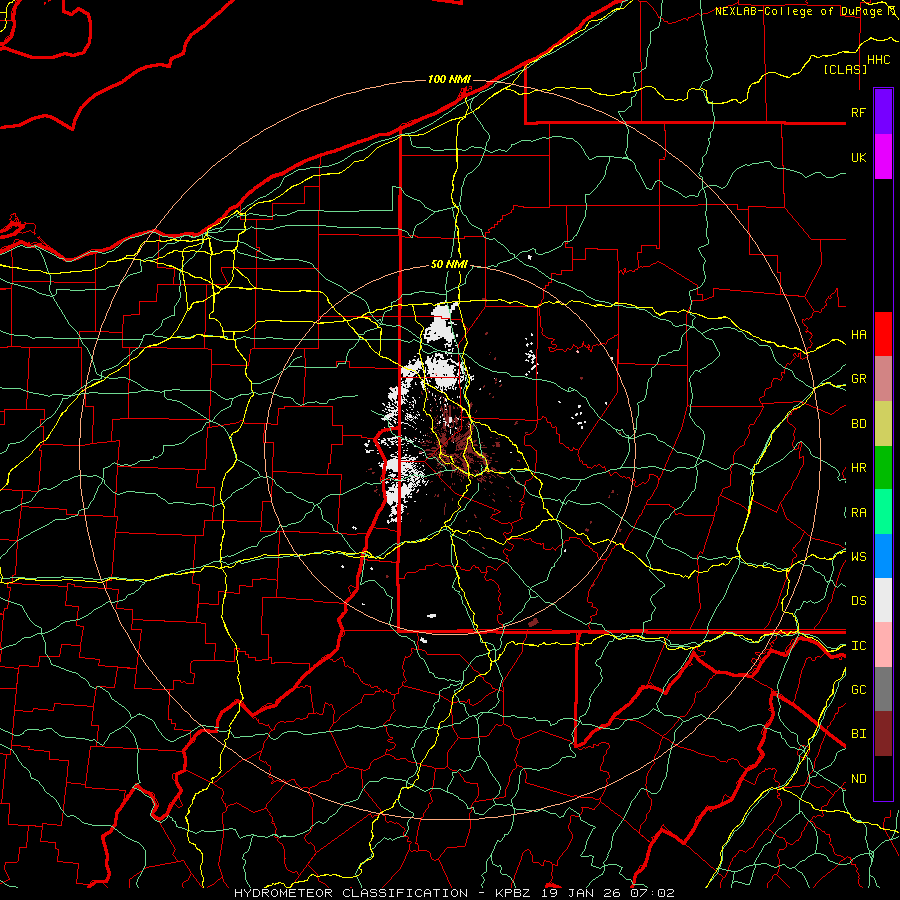Image resolution: width=900 pixels, height=900 pixels.
Task: Click the DS white legend swatch
Action: pos(883,600)
